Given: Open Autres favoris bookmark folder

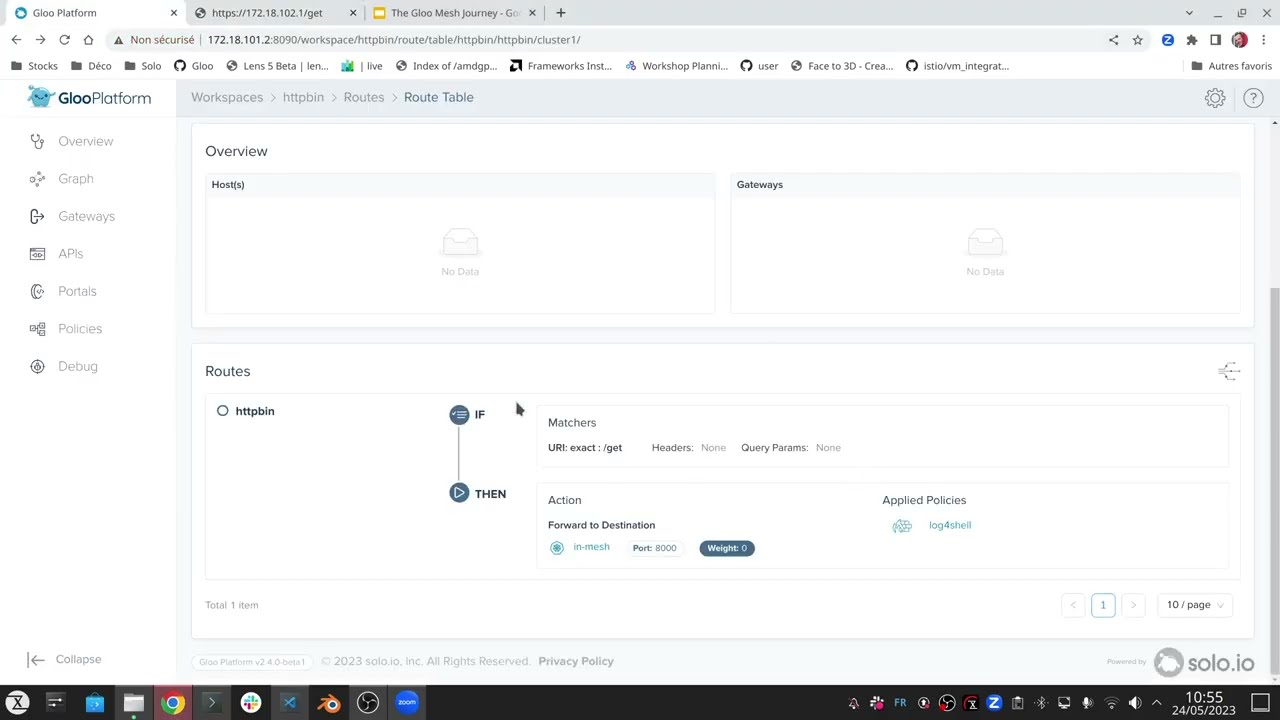Looking at the screenshot, I should (x=1231, y=66).
